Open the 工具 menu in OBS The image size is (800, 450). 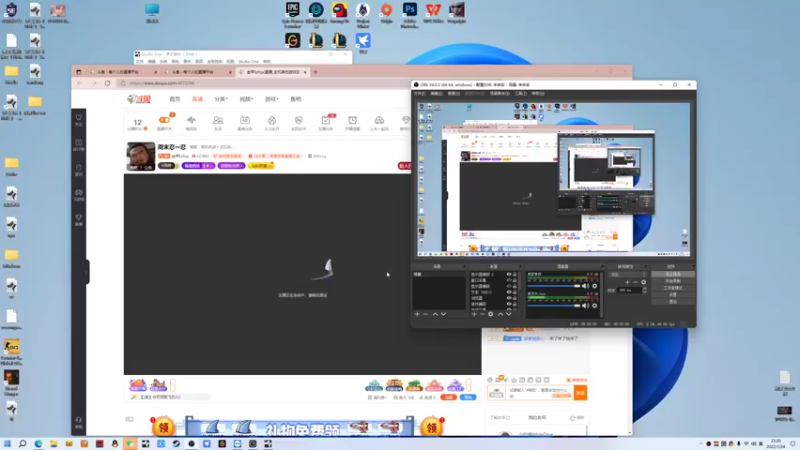[520, 94]
